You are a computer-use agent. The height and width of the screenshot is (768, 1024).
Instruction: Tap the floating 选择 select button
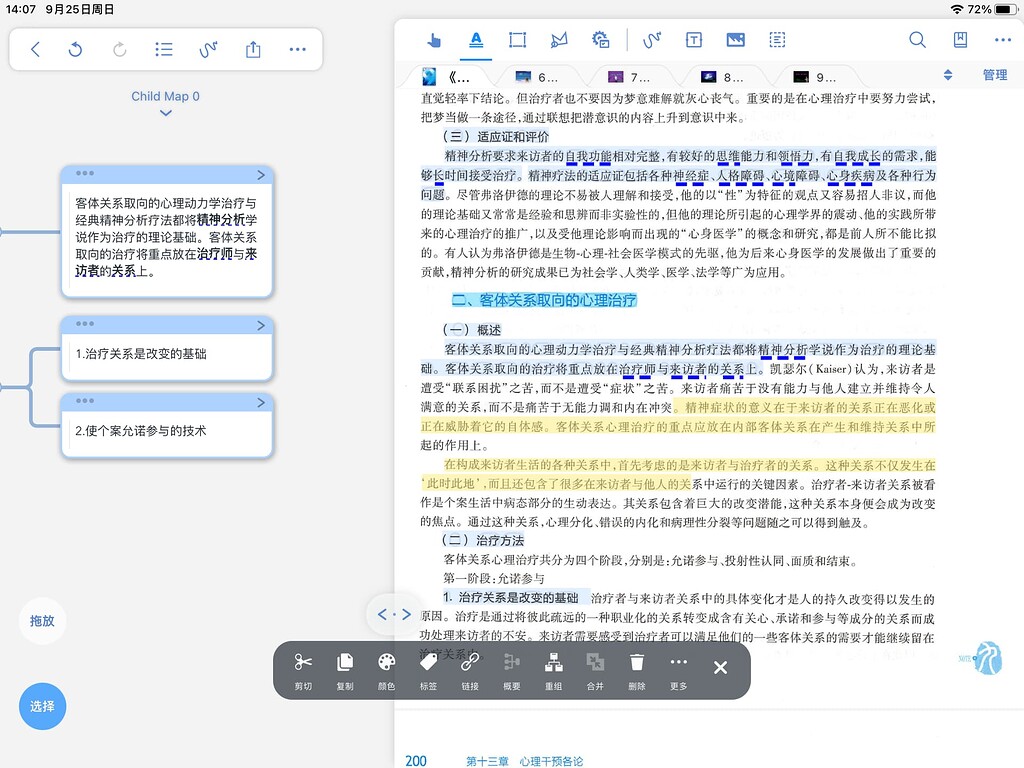(42, 706)
